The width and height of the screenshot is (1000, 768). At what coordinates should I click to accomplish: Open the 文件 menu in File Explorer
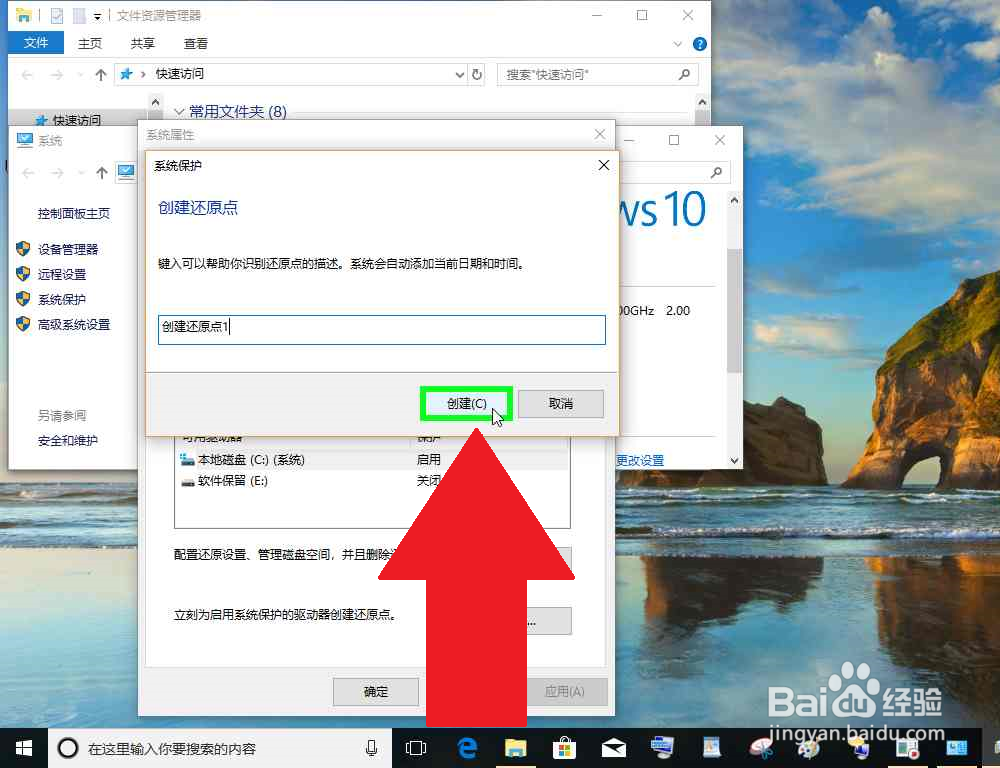tap(35, 43)
